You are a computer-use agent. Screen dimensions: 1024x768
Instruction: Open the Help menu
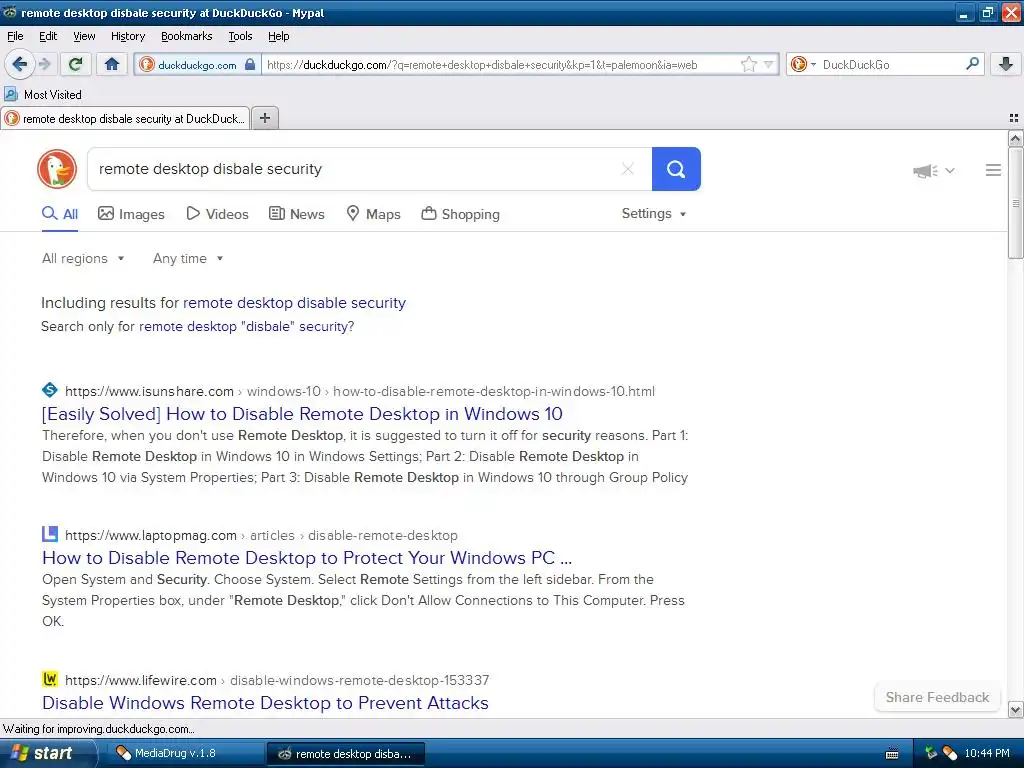(x=278, y=36)
